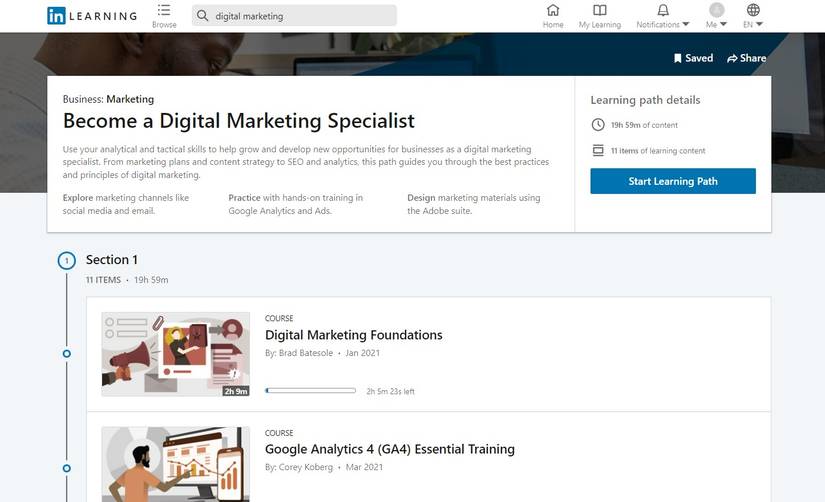
Task: Click the digital marketing search field
Action: coord(300,16)
